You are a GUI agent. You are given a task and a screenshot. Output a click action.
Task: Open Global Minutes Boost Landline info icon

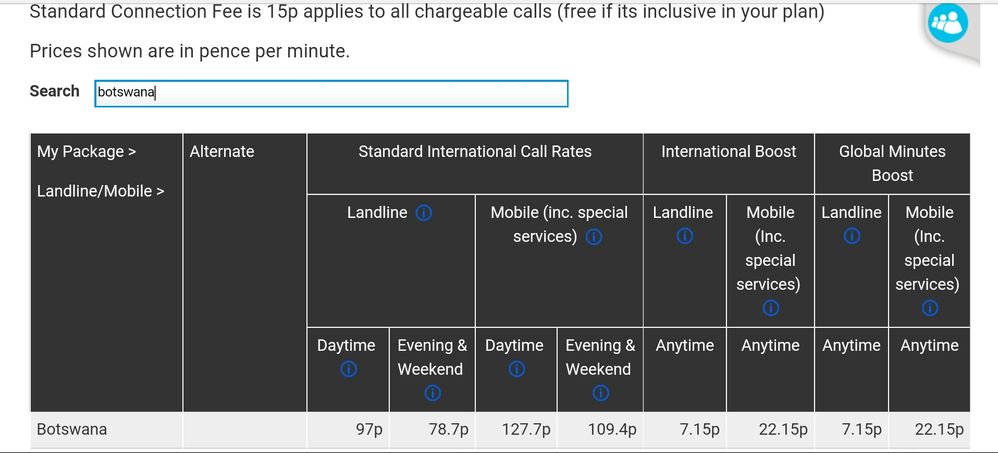(x=852, y=237)
